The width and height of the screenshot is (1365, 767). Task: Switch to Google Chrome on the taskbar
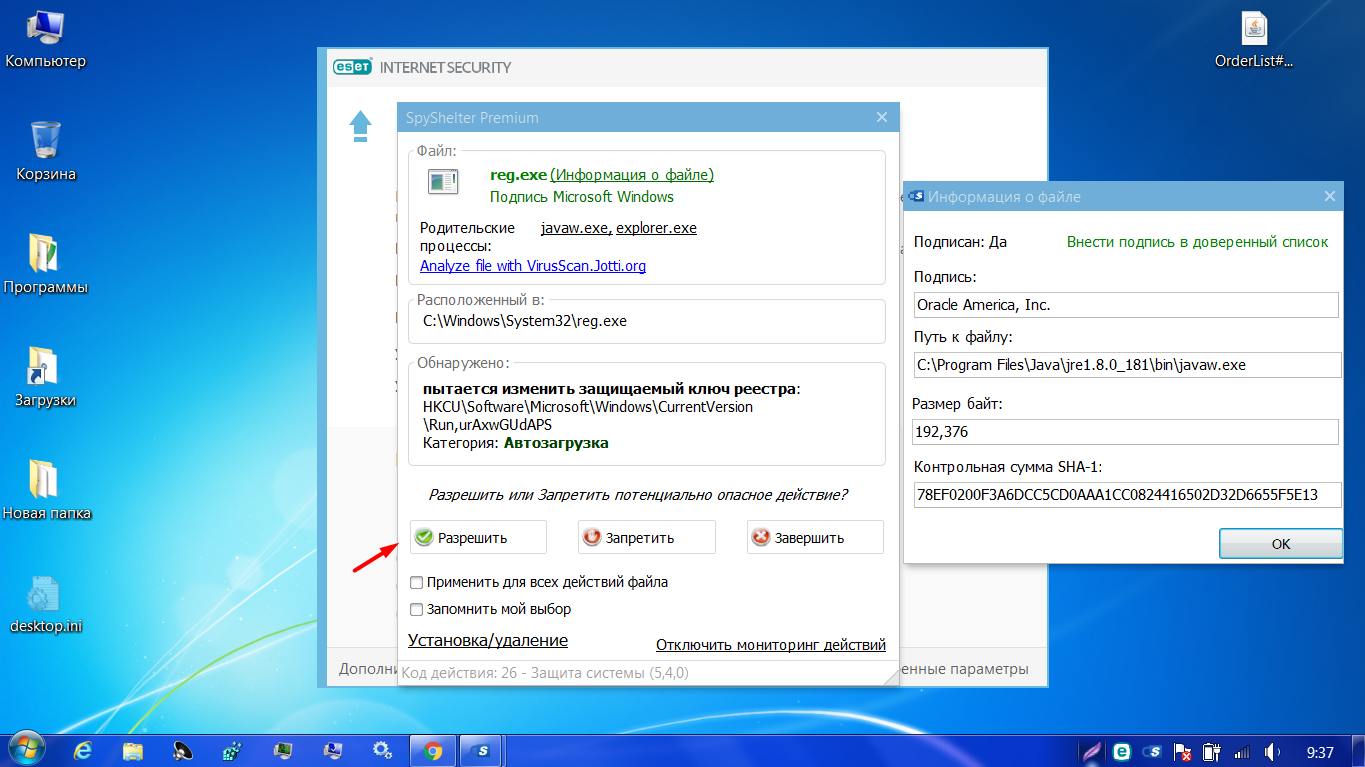pyautogui.click(x=433, y=750)
